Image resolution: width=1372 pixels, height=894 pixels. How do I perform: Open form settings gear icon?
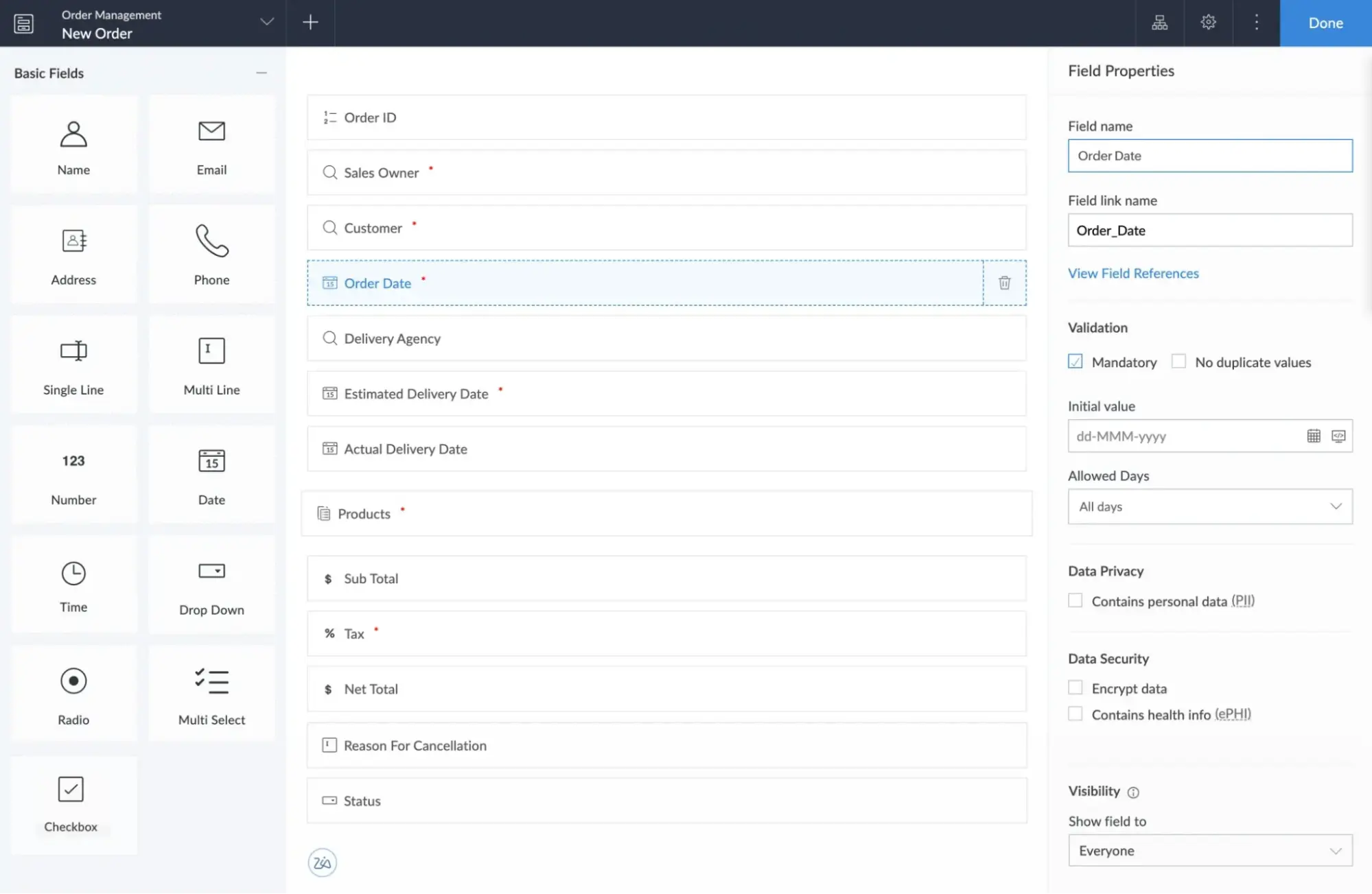coord(1208,23)
